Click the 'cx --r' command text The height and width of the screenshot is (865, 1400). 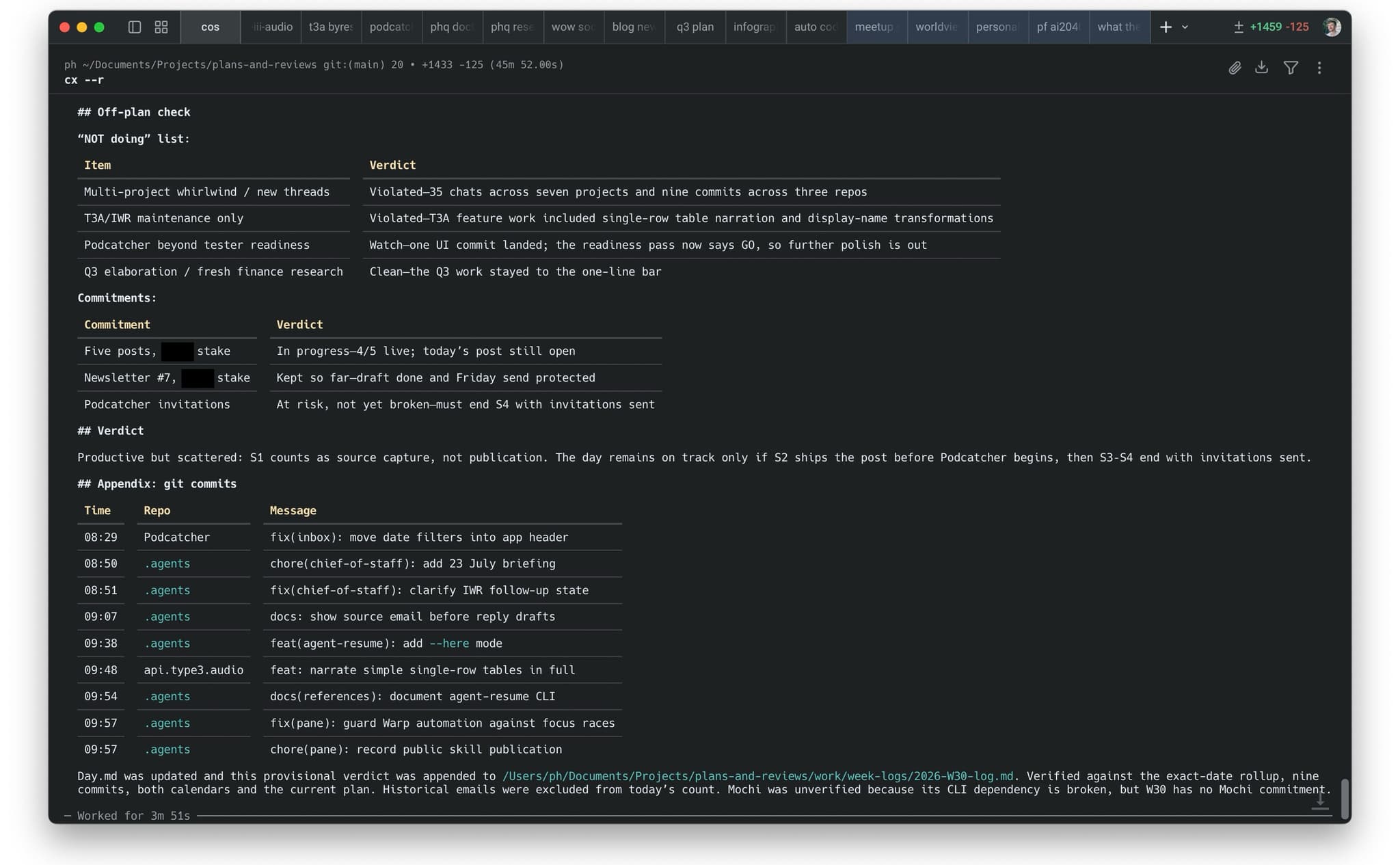[84, 80]
